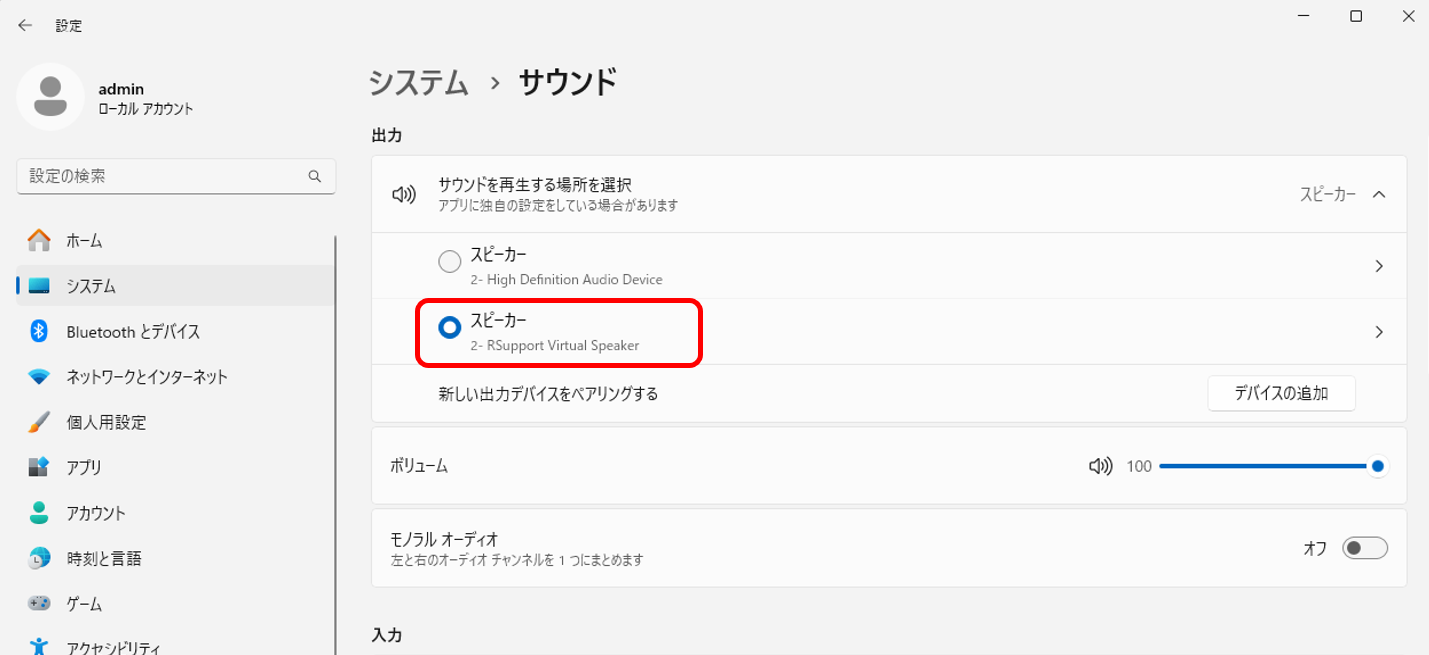Viewport: 1429px width, 655px height.
Task: Click the gaming controller icon in sidebar
Action: (x=39, y=604)
